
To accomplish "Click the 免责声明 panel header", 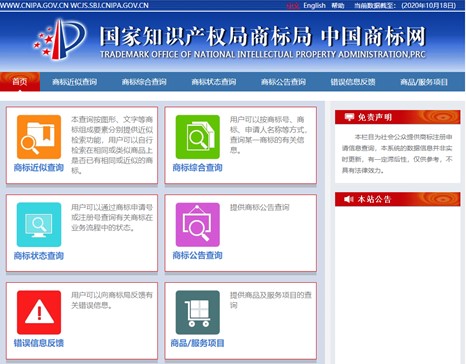I will pos(398,117).
